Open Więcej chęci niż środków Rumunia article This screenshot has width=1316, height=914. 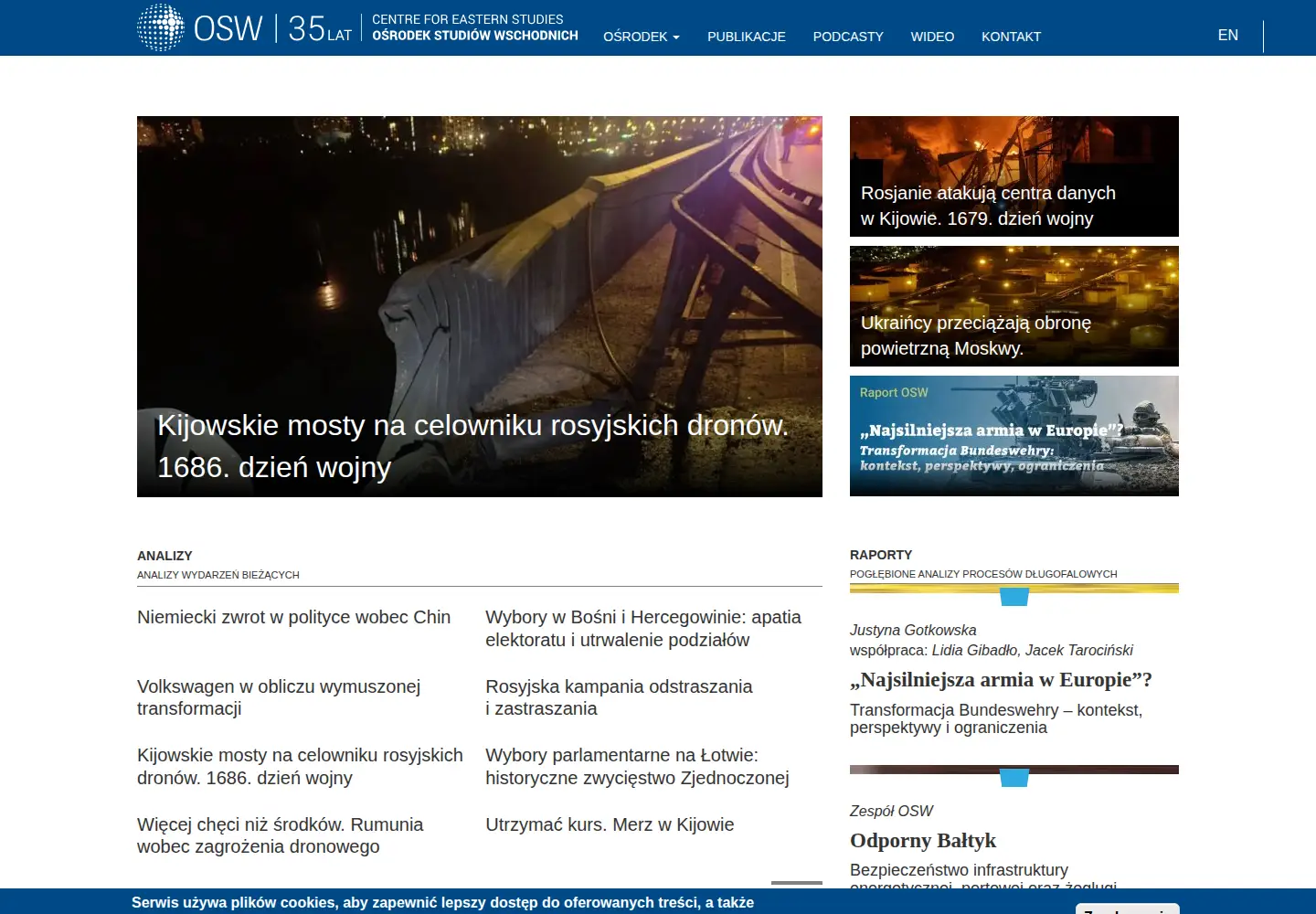click(280, 835)
